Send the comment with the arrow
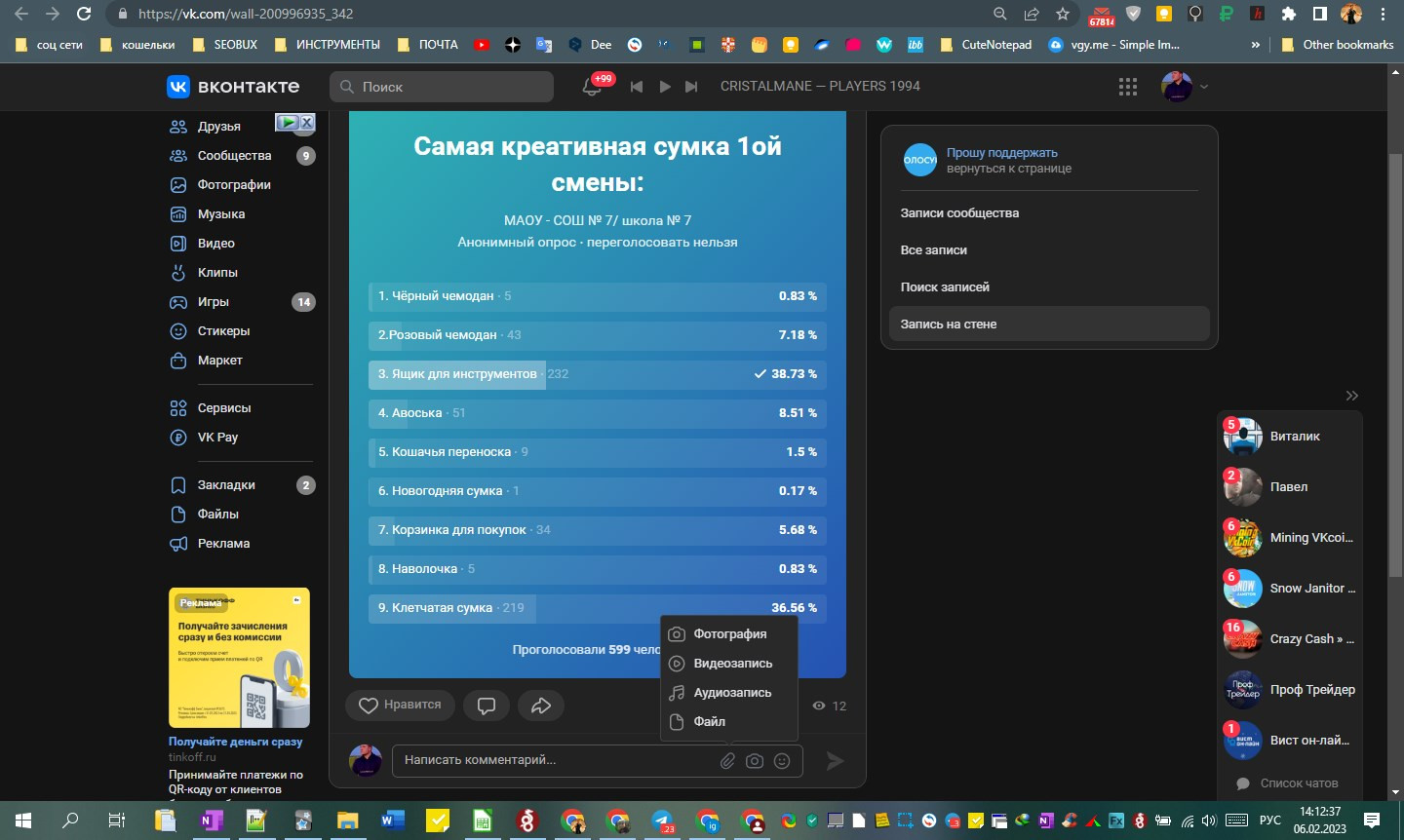The height and width of the screenshot is (840, 1404). coord(836,761)
